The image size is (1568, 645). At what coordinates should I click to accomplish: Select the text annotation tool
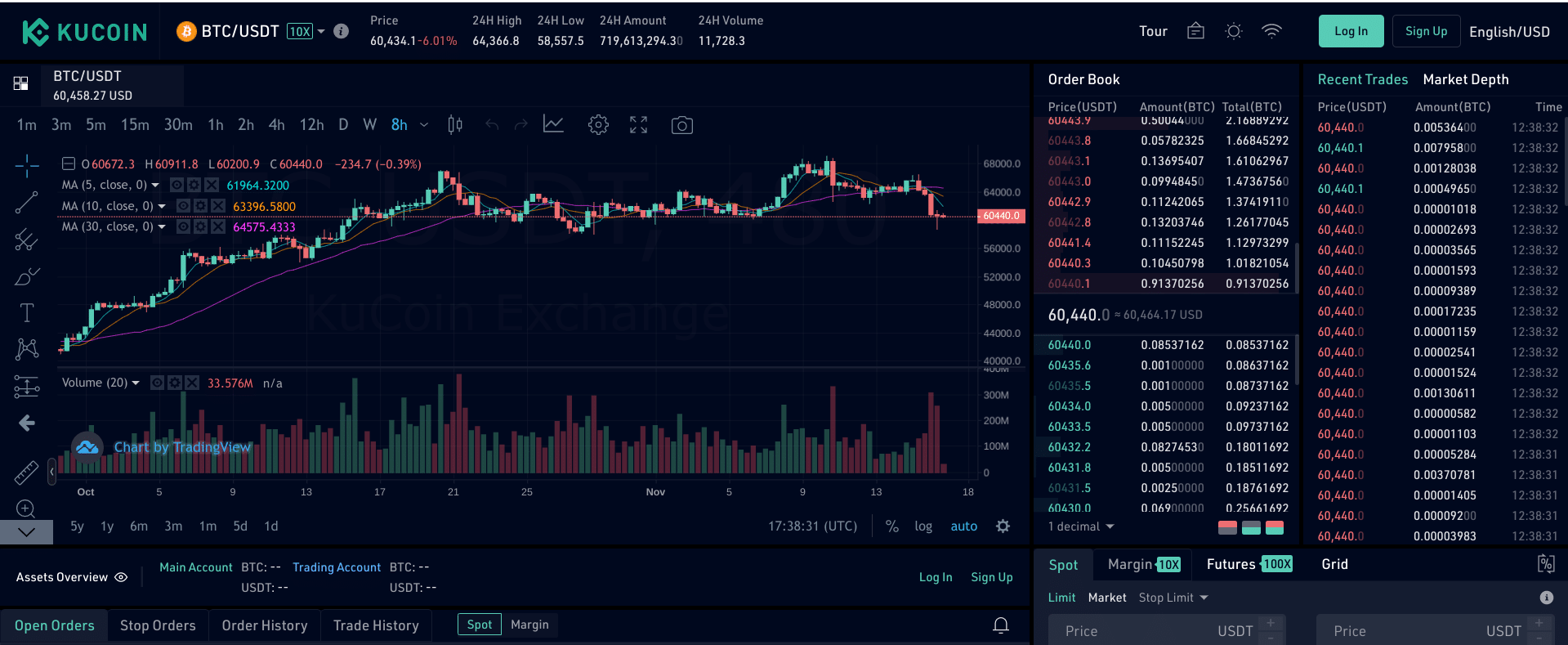[27, 313]
